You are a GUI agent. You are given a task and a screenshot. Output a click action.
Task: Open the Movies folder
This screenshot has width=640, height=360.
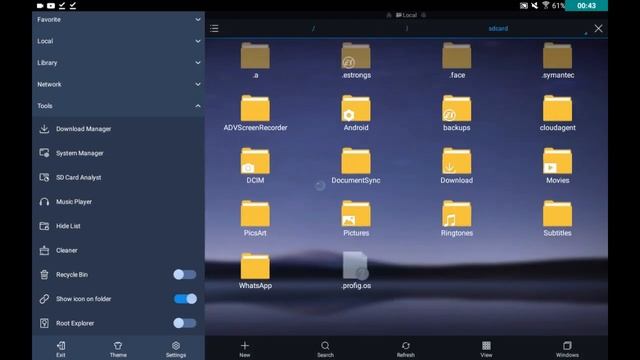(558, 165)
